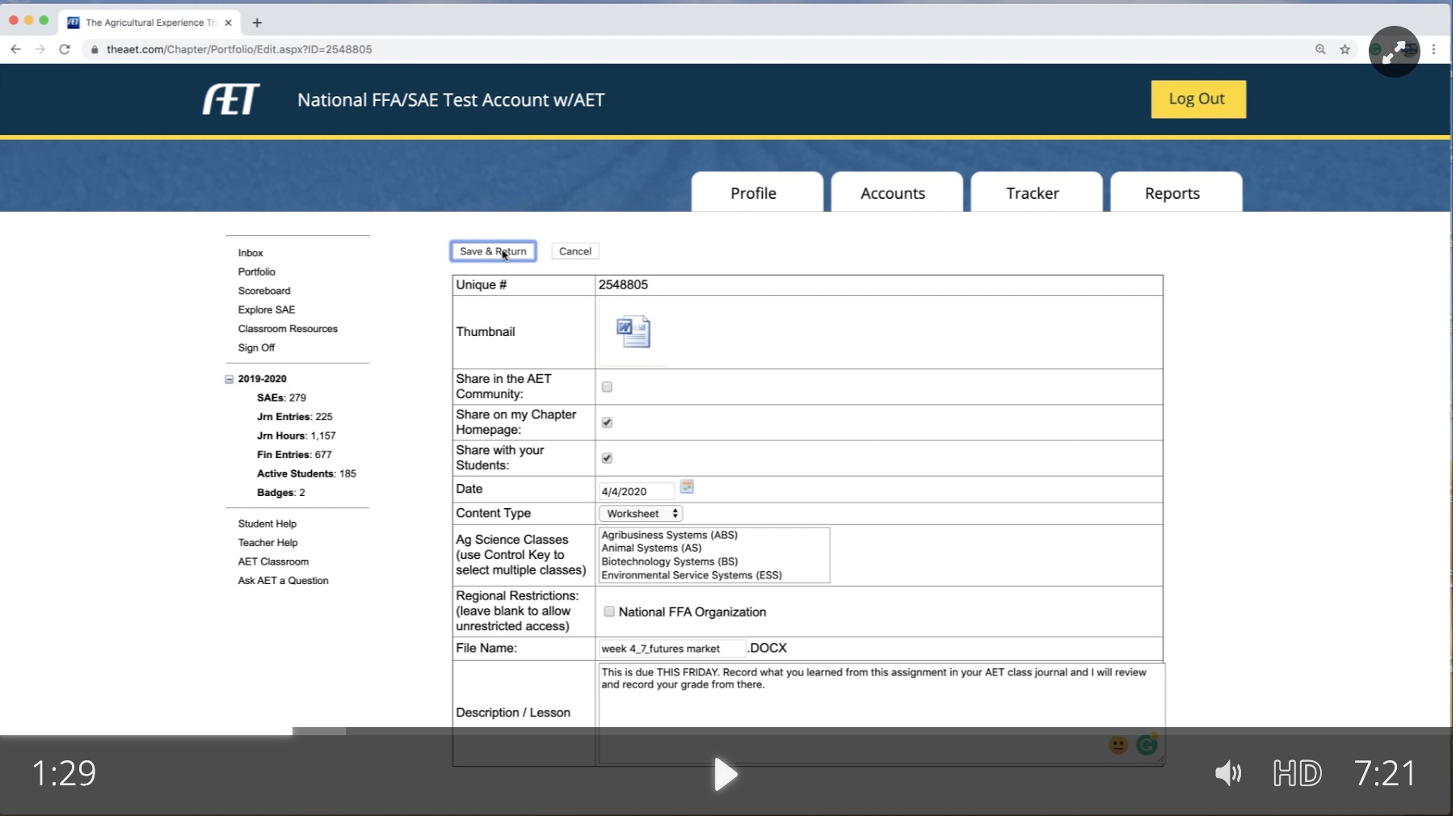Click Ask AET a Question
1456x816 pixels.
click(283, 581)
